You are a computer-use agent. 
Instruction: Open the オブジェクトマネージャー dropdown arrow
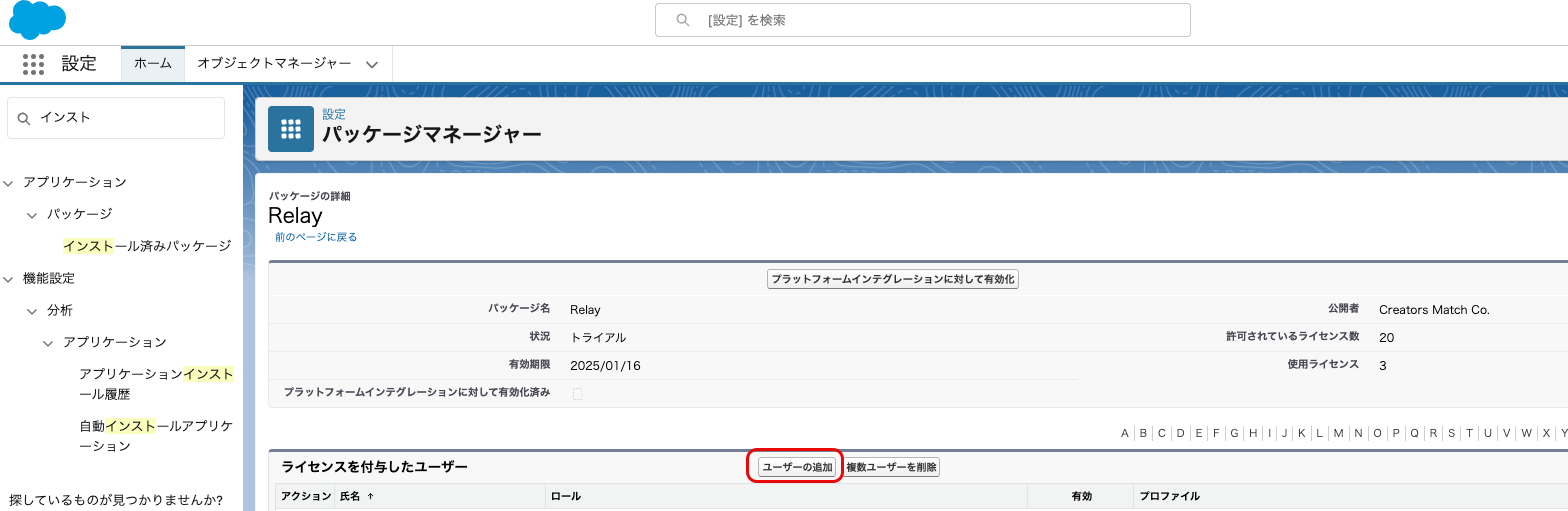(x=372, y=64)
